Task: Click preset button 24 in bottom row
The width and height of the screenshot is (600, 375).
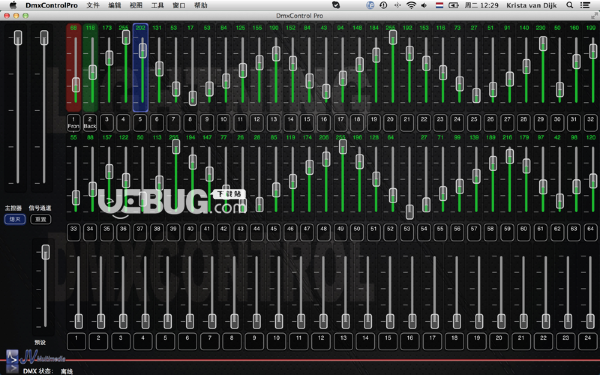Action: pyautogui.click(x=588, y=341)
